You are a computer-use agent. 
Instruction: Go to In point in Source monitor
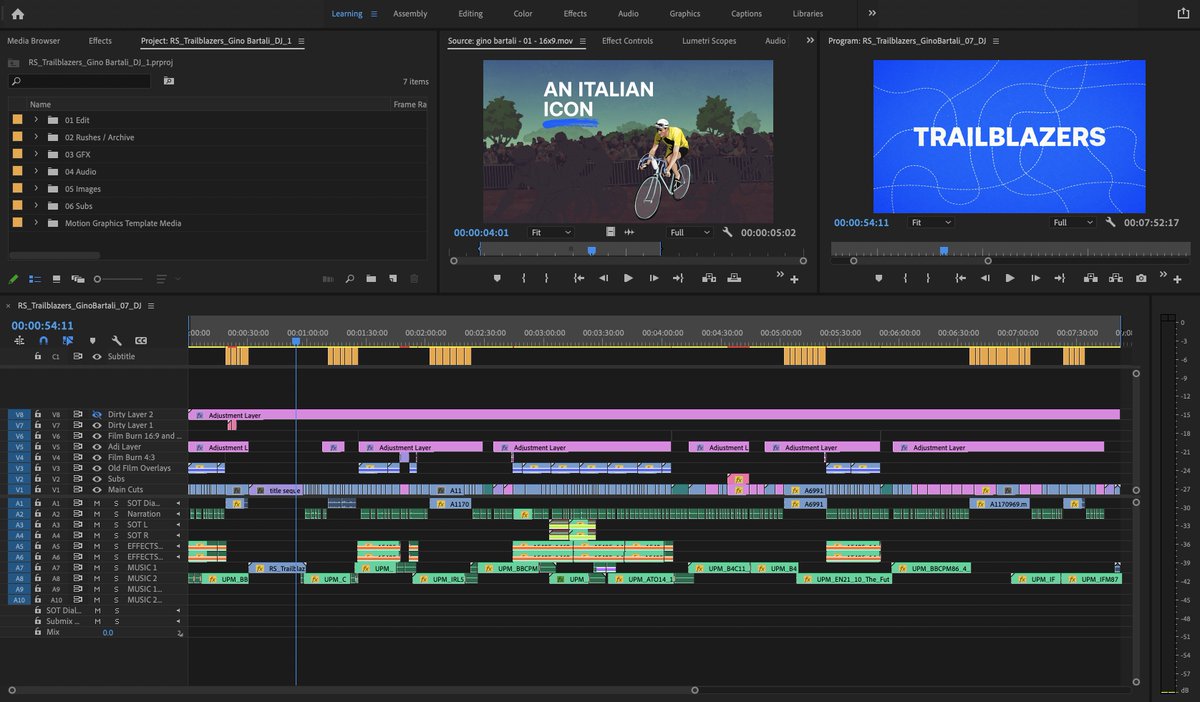[579, 278]
